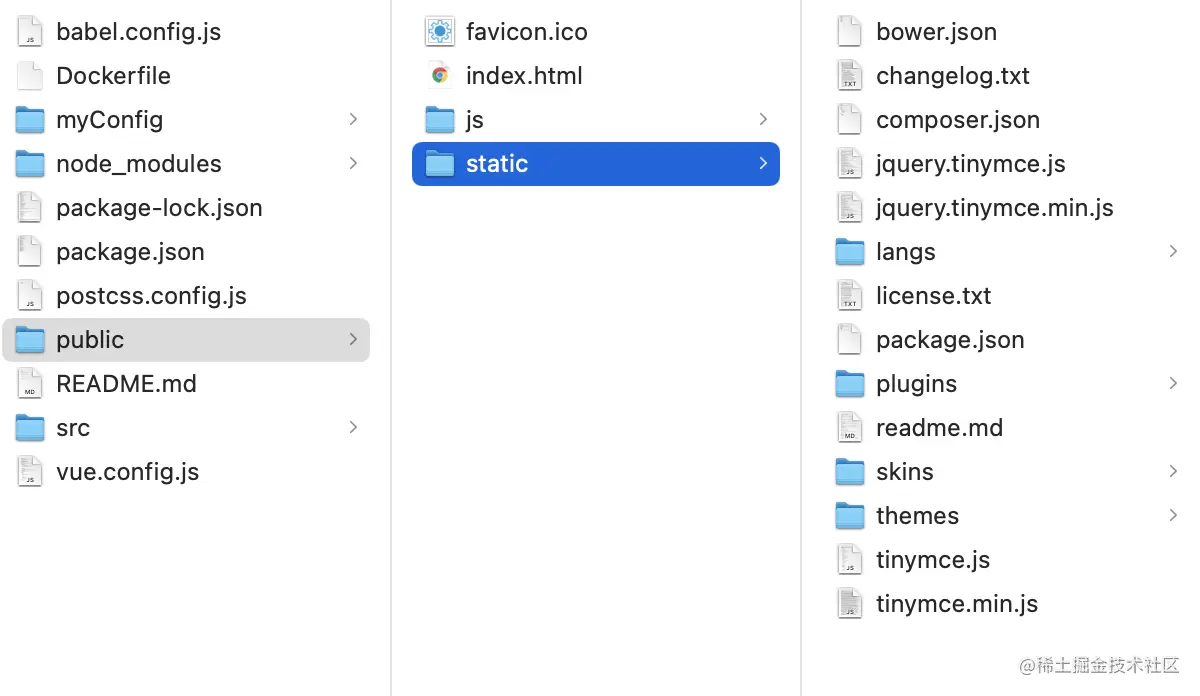Click the plugins folder icon

click(x=850, y=384)
